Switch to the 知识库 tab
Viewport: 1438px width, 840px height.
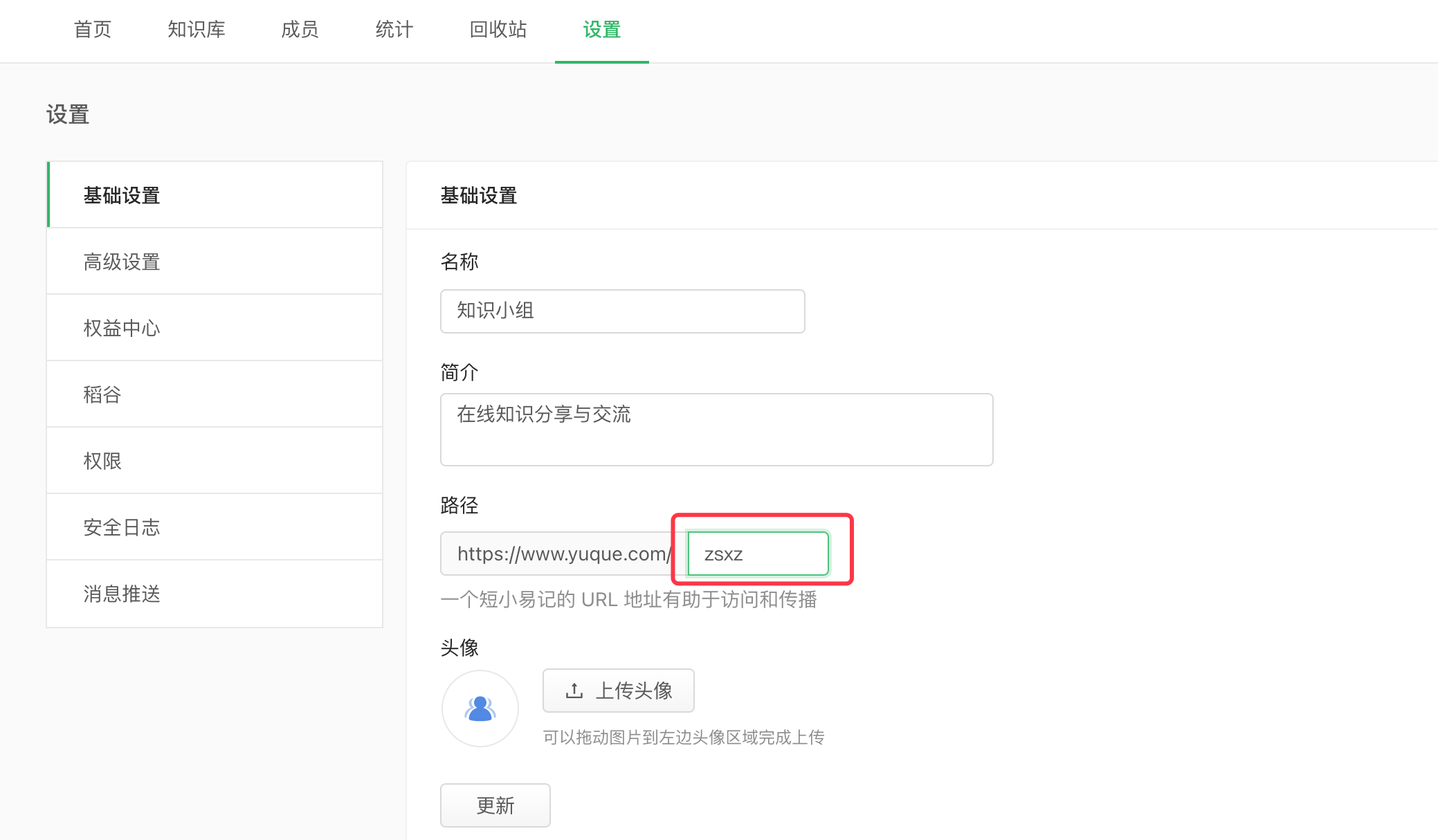point(197,30)
